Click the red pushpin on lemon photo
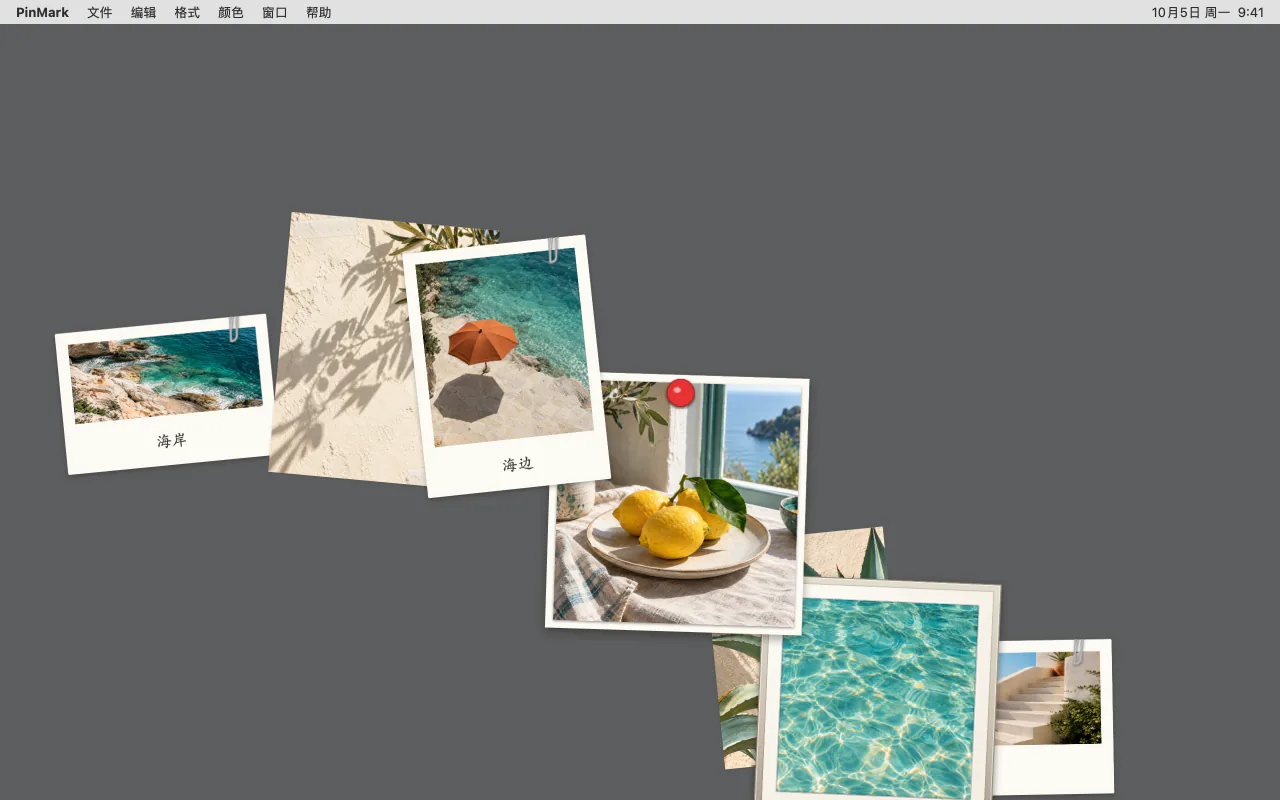This screenshot has height=800, width=1280. pos(681,393)
